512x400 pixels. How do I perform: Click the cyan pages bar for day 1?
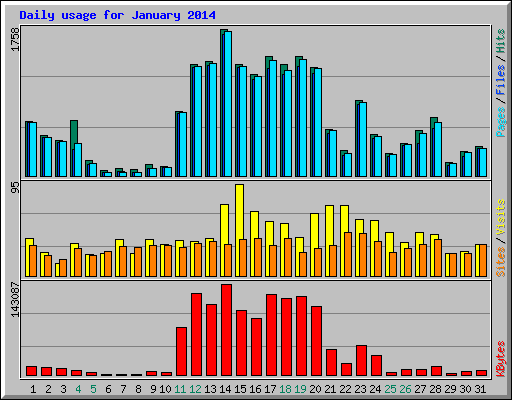point(33,149)
